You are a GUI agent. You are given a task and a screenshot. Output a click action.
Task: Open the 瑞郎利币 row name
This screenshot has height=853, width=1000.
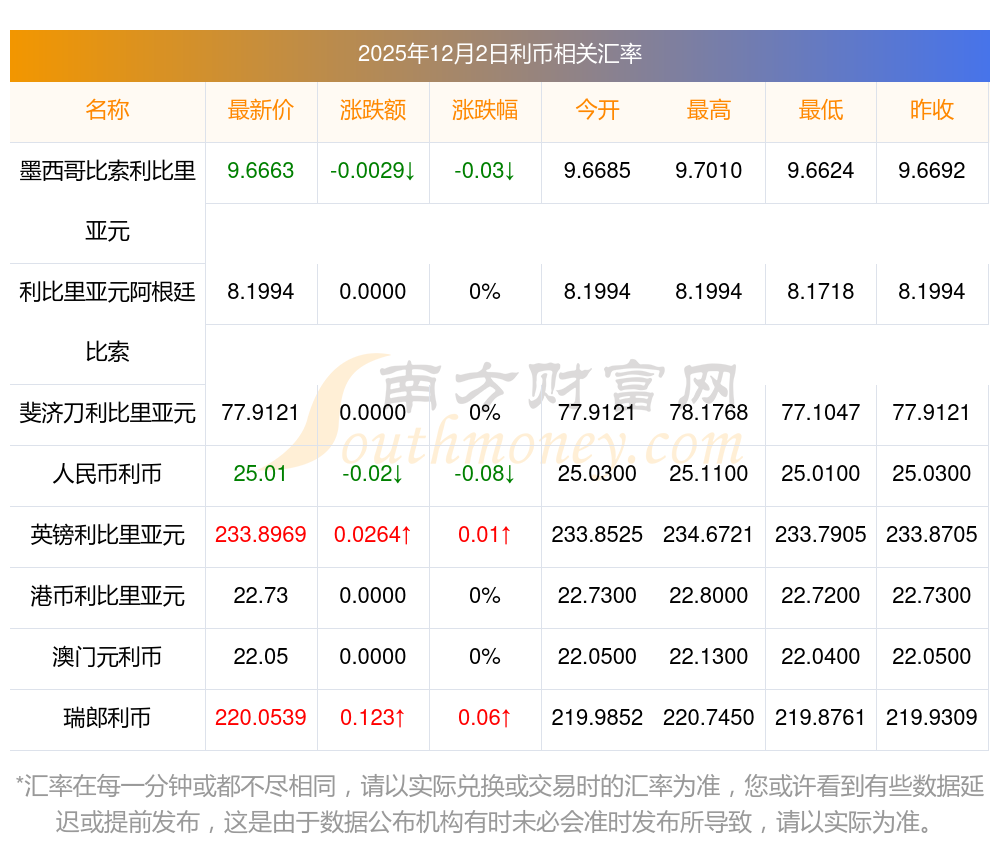coord(107,718)
